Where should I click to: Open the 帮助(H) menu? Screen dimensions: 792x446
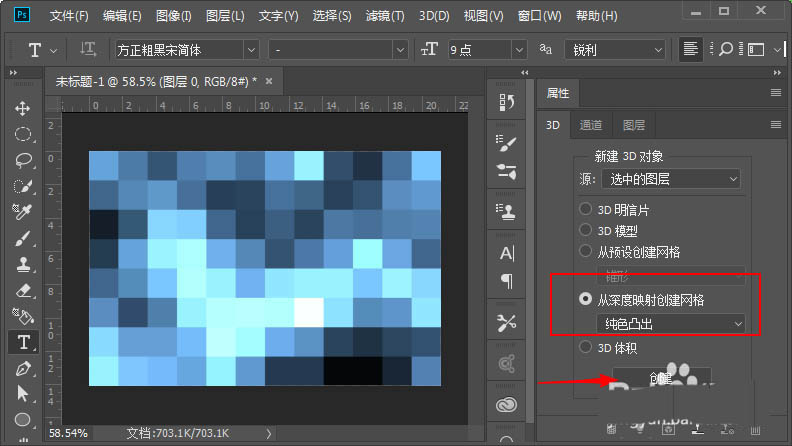pyautogui.click(x=597, y=16)
